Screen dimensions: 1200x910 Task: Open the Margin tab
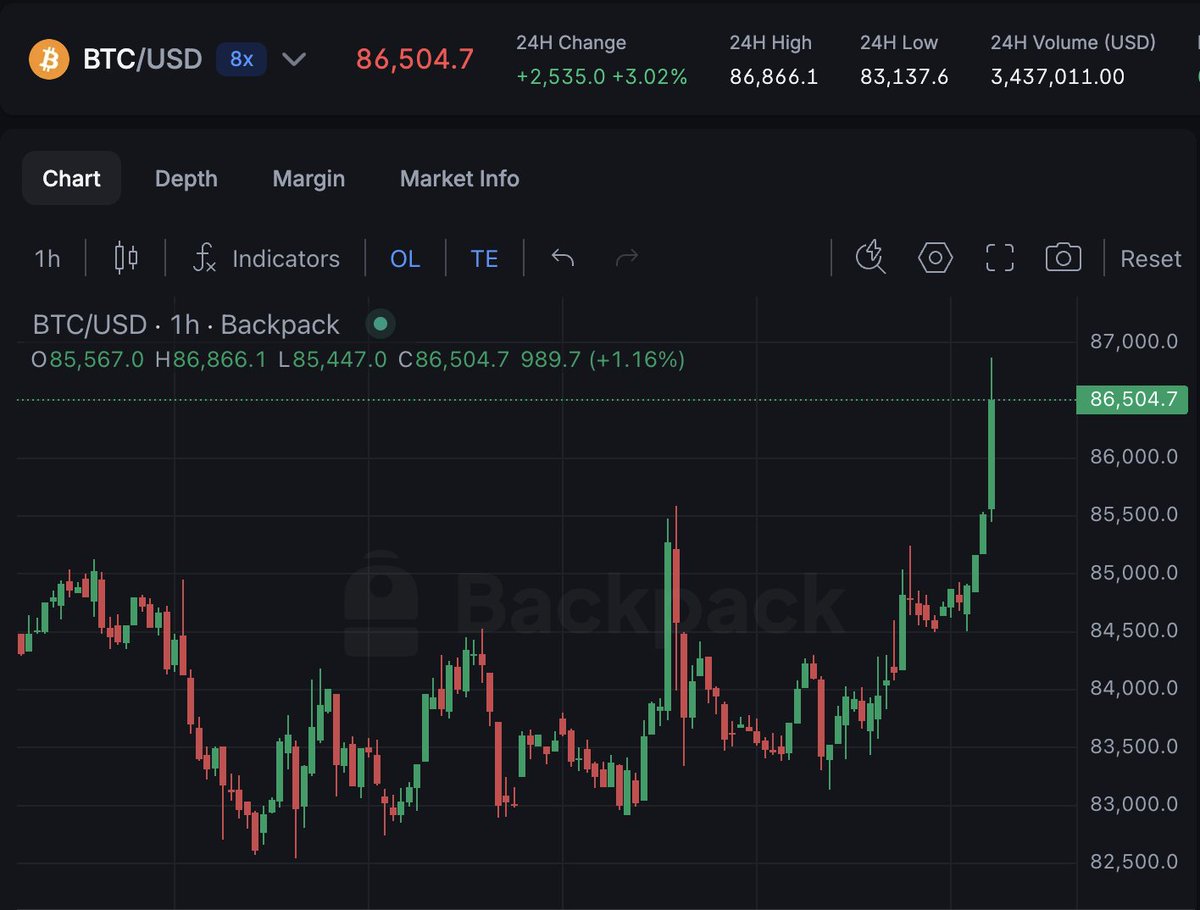pyautogui.click(x=308, y=178)
